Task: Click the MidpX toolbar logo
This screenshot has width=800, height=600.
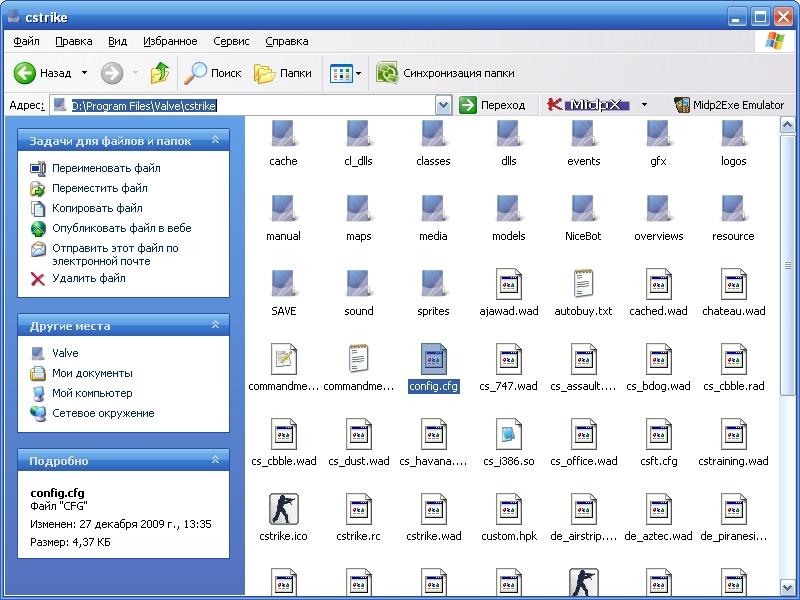Action: point(588,105)
